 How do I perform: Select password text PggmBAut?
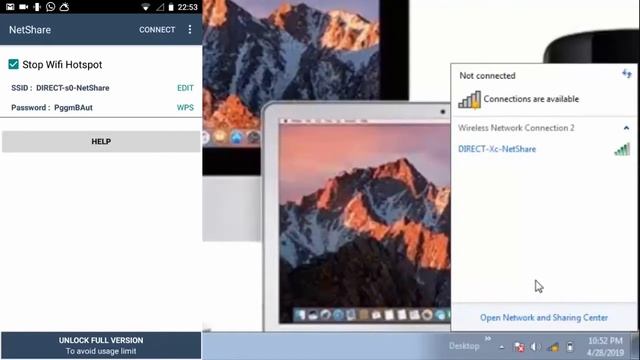73,108
